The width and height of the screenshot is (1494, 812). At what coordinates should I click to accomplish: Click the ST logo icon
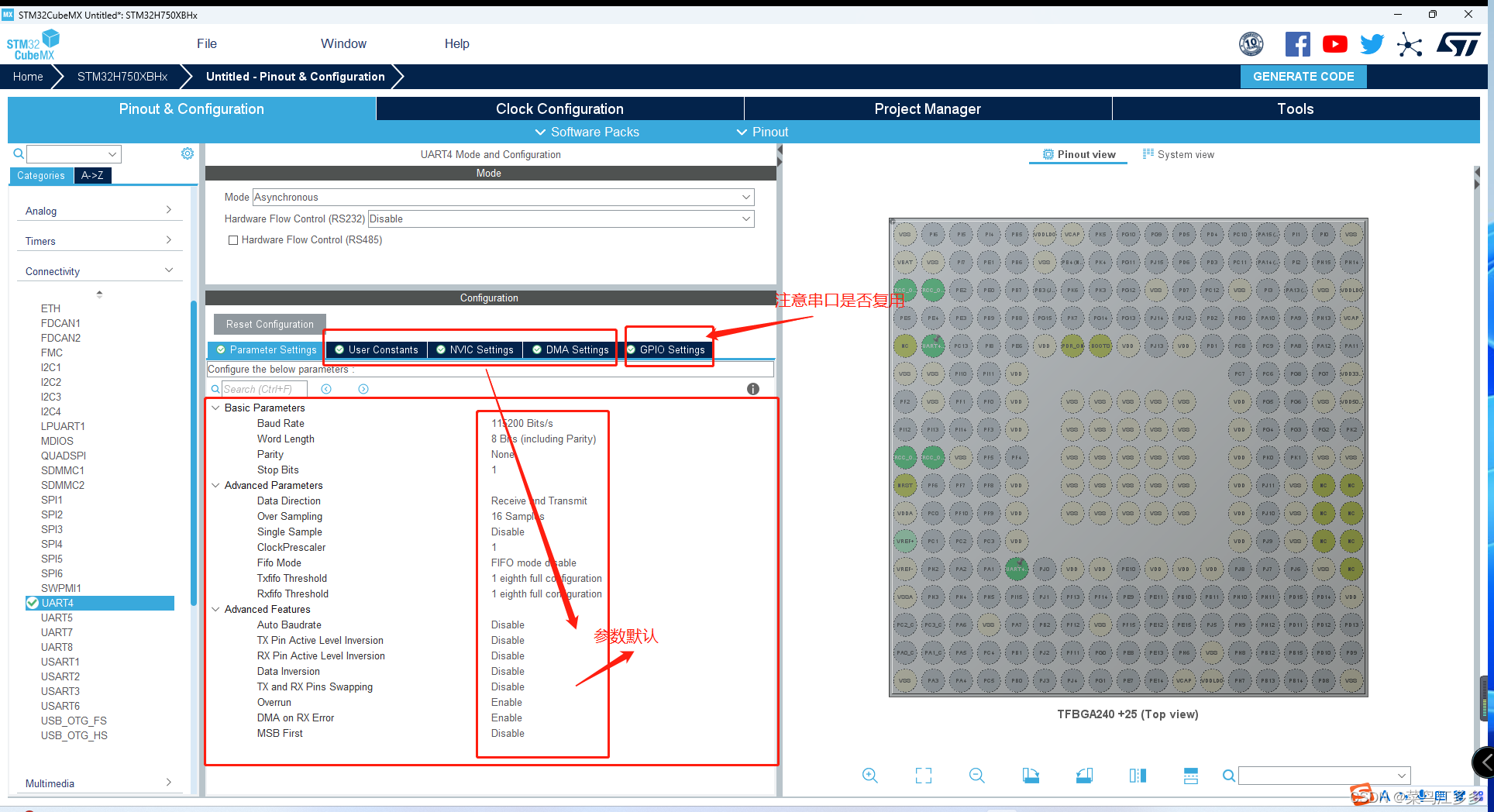point(1458,44)
